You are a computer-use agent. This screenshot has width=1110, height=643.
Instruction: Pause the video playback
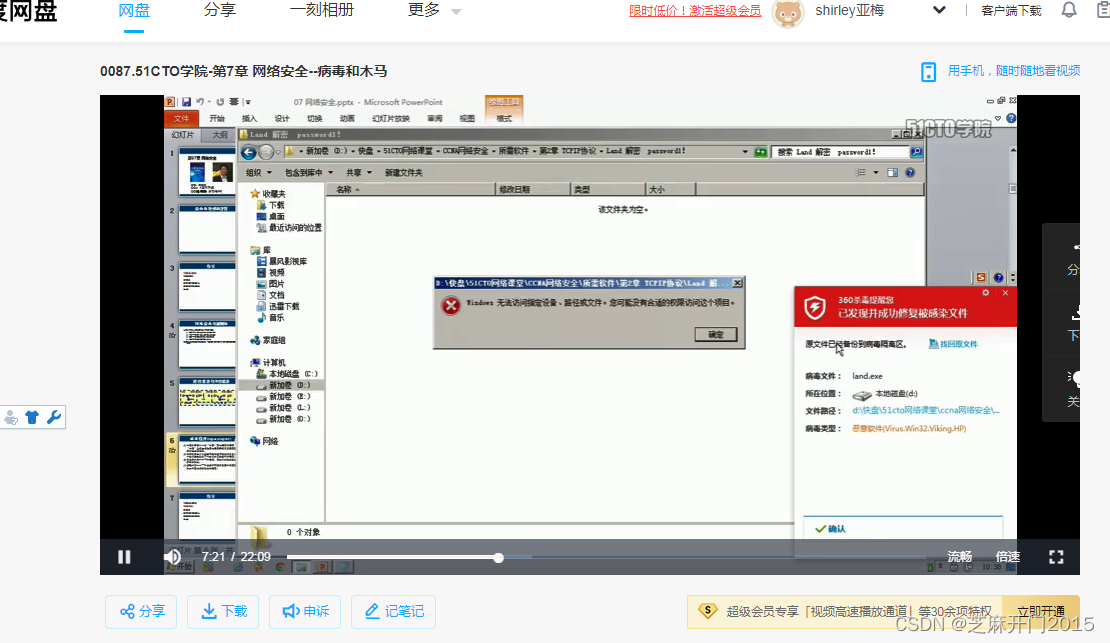(x=124, y=557)
